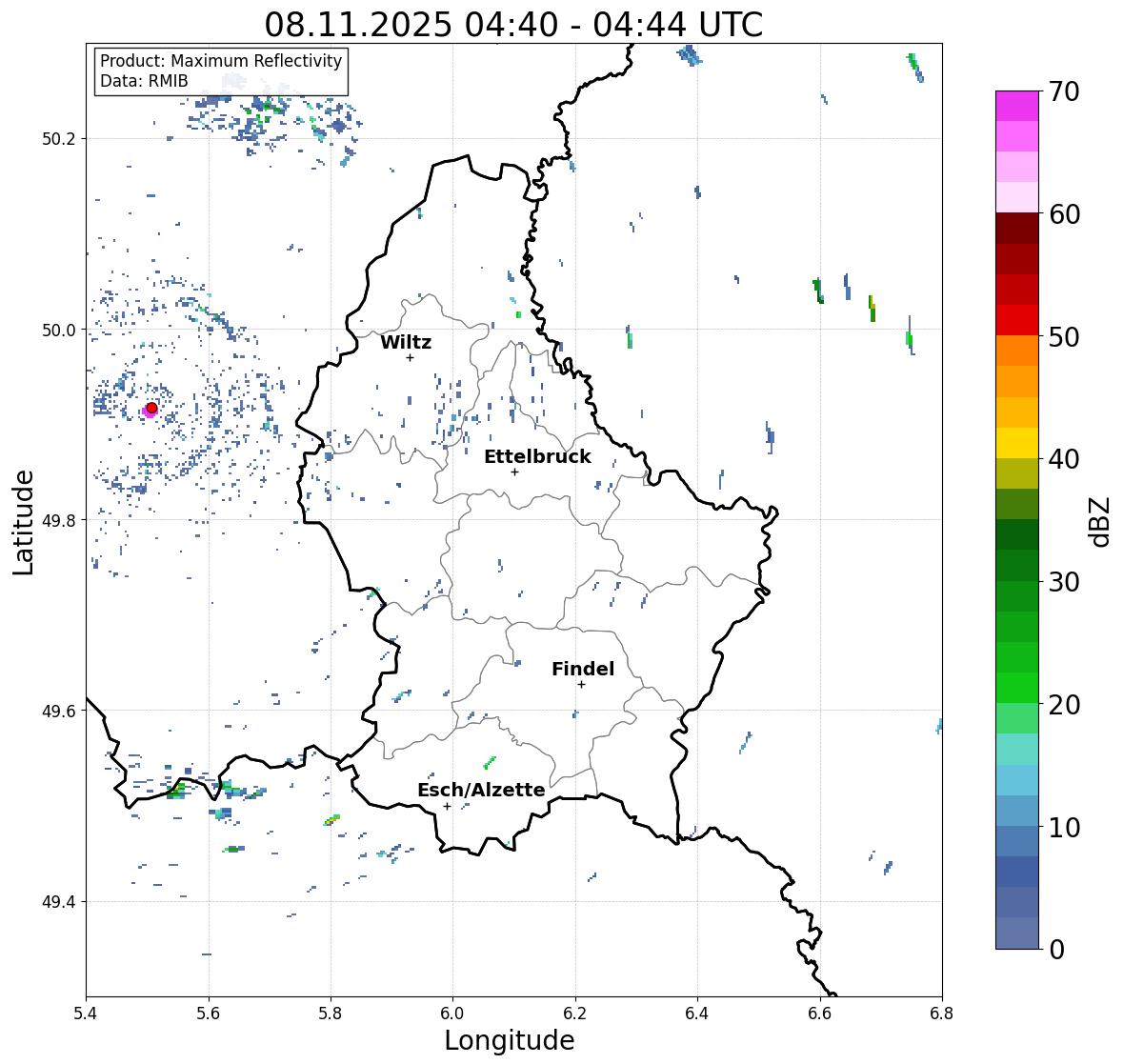Click the Wiltz station cross marker

(410, 357)
